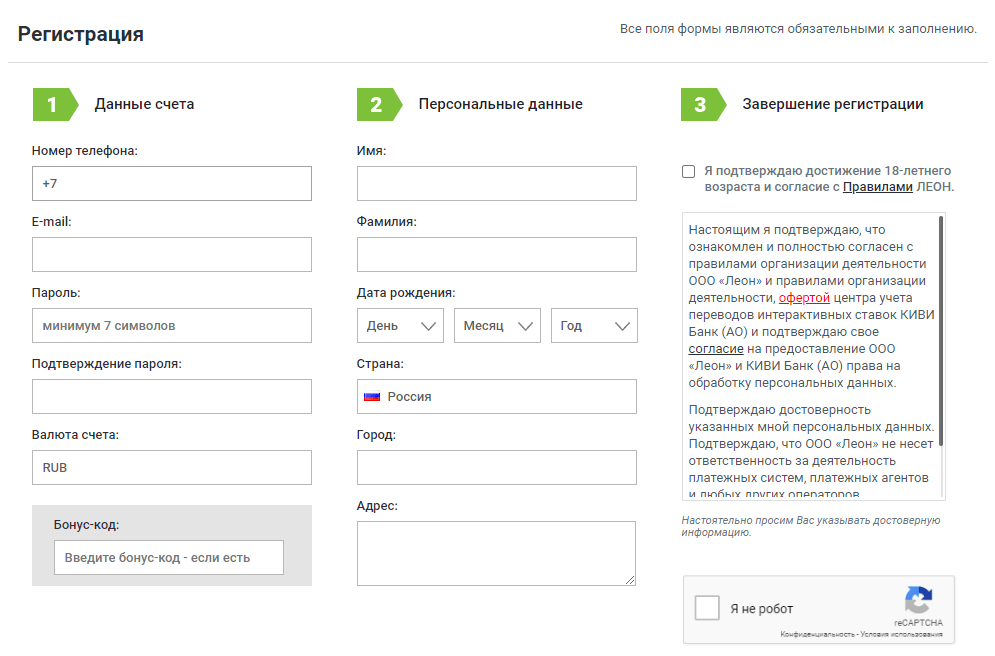This screenshot has width=995, height=656.
Task: Expand the Месяц birth month dropdown
Action: tap(497, 326)
